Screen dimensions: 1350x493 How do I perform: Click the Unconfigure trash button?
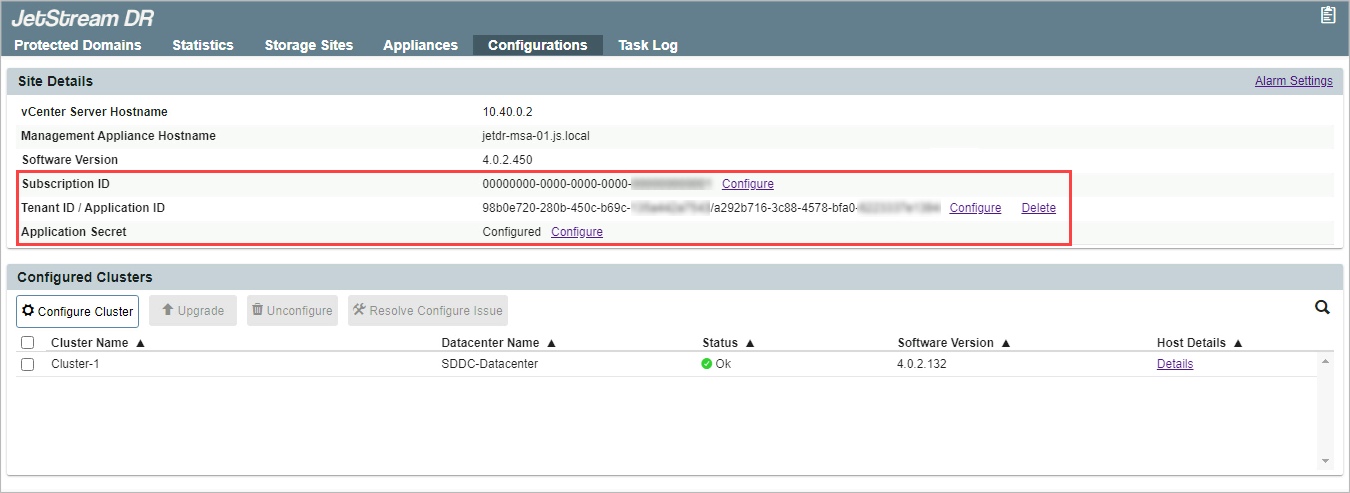point(292,311)
